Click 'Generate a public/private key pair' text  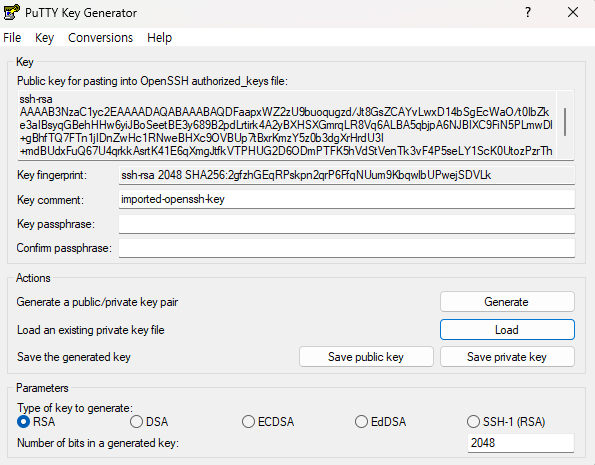click(97, 302)
